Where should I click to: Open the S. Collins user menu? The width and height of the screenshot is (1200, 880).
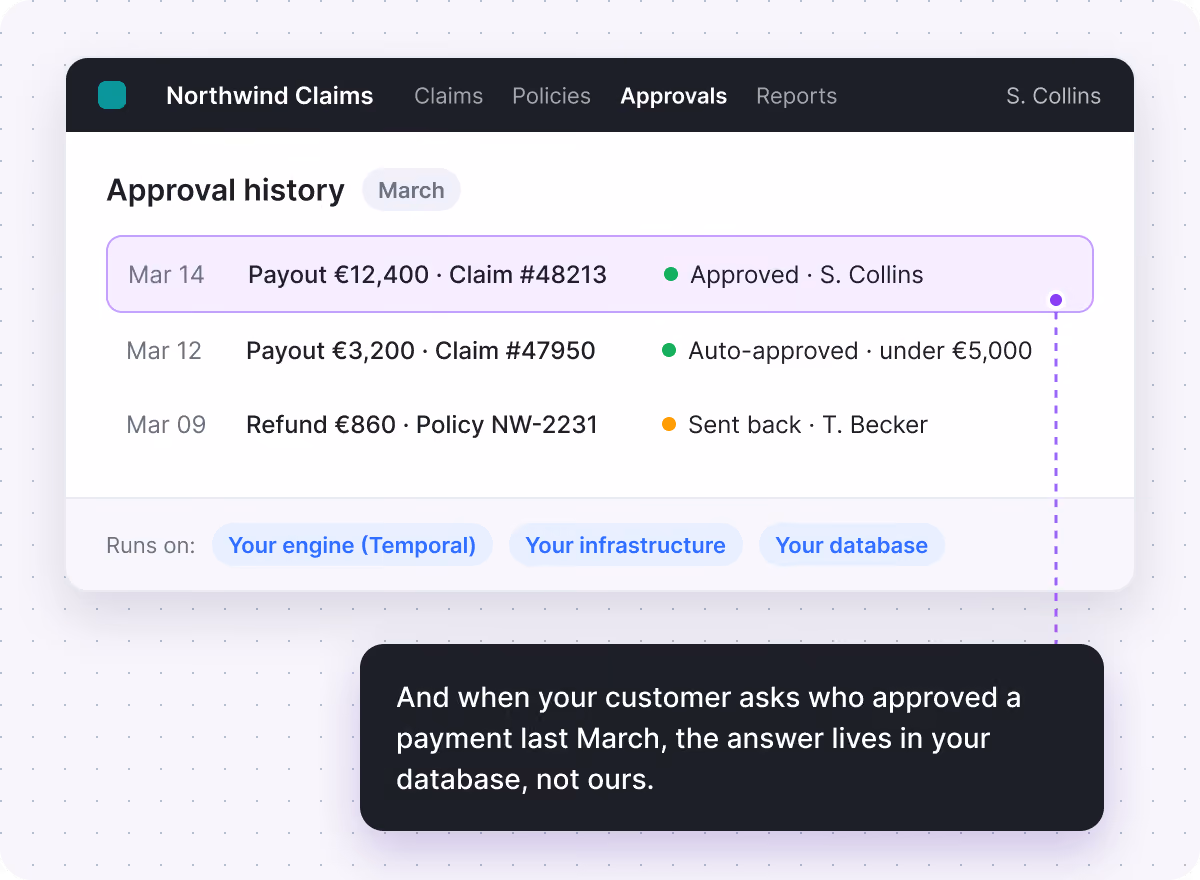click(1053, 96)
